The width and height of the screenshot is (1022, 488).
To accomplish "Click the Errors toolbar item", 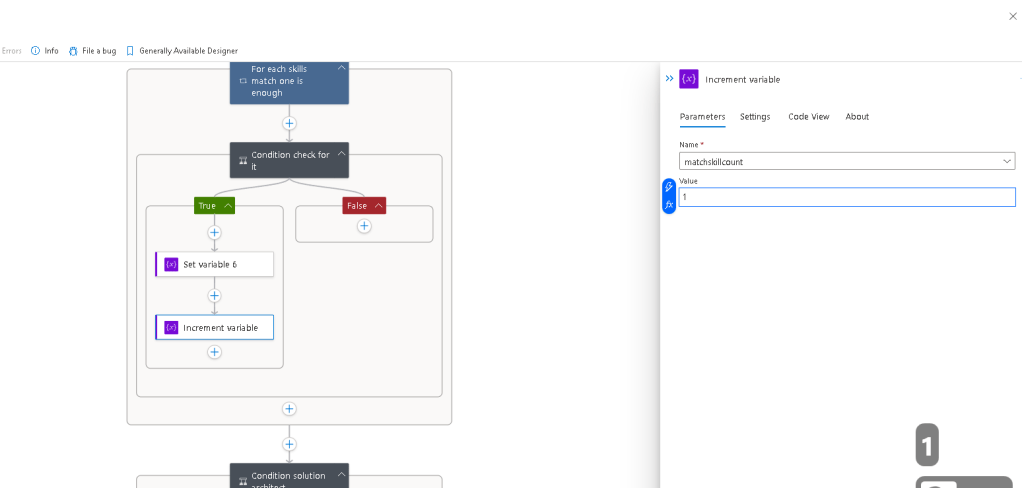I will click(11, 51).
